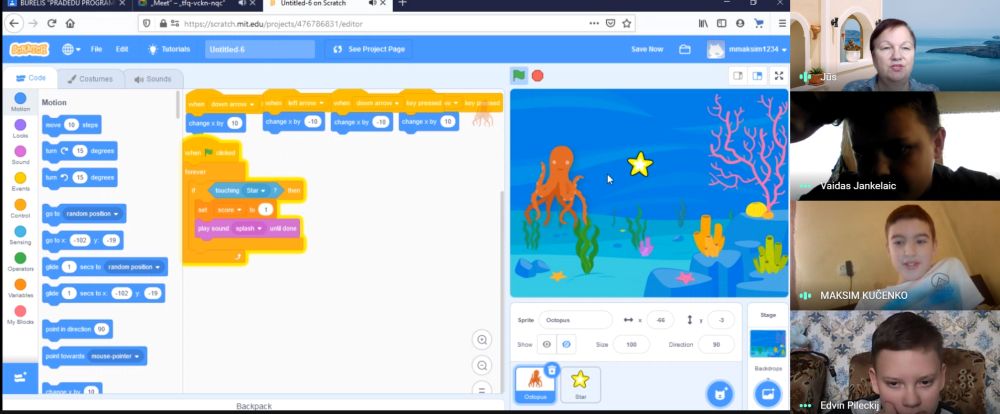Open the Backpack bar
Image resolution: width=1000 pixels, height=414 pixels.
pyautogui.click(x=254, y=406)
